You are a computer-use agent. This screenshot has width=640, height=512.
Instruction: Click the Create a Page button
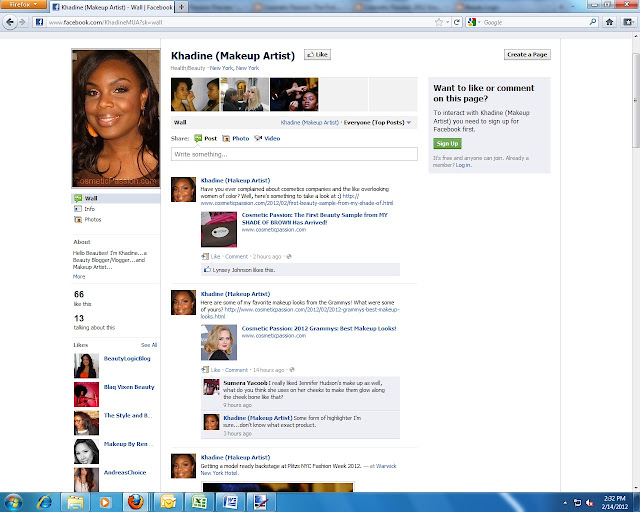(527, 55)
